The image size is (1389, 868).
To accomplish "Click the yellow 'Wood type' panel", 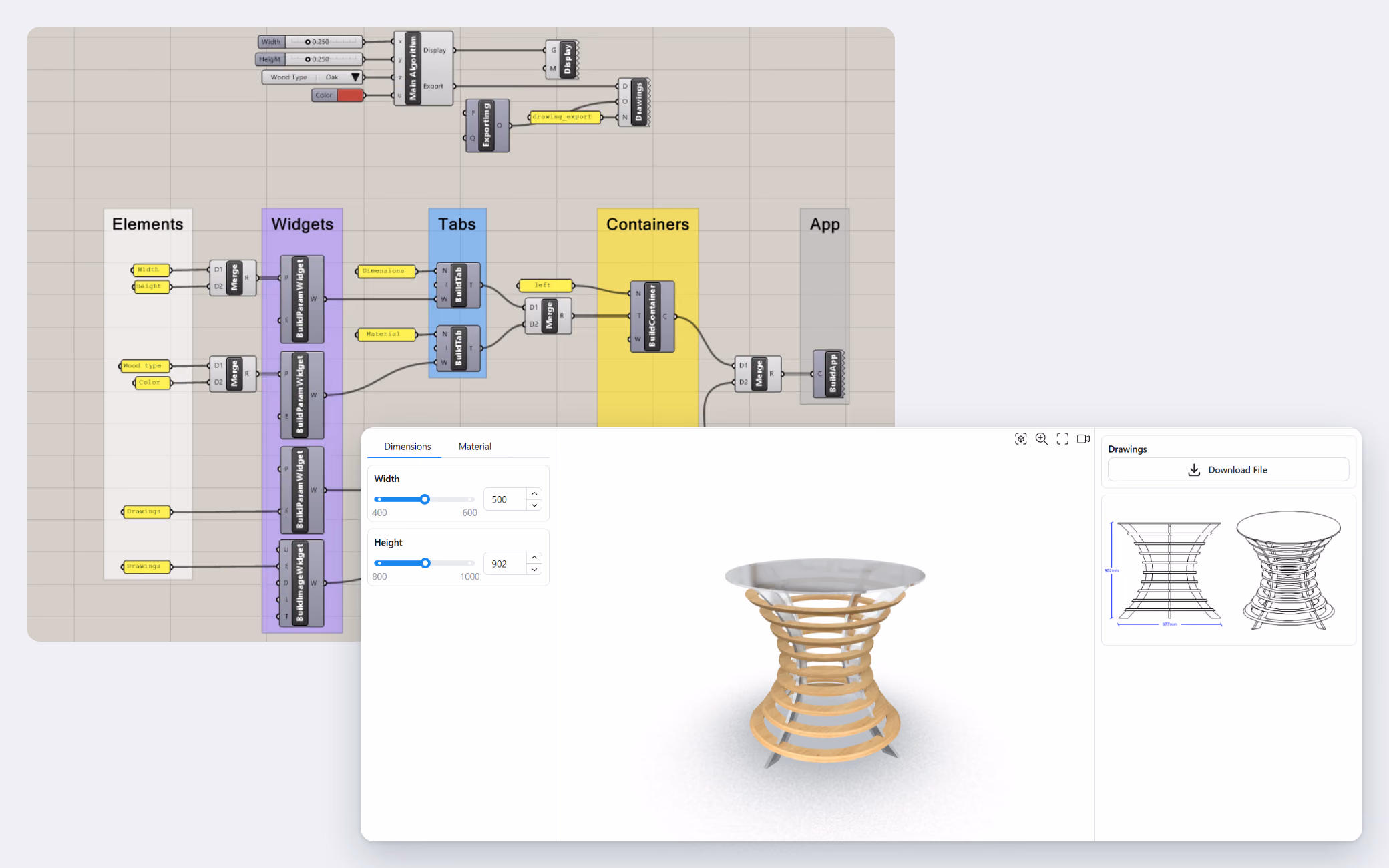I will point(145,365).
